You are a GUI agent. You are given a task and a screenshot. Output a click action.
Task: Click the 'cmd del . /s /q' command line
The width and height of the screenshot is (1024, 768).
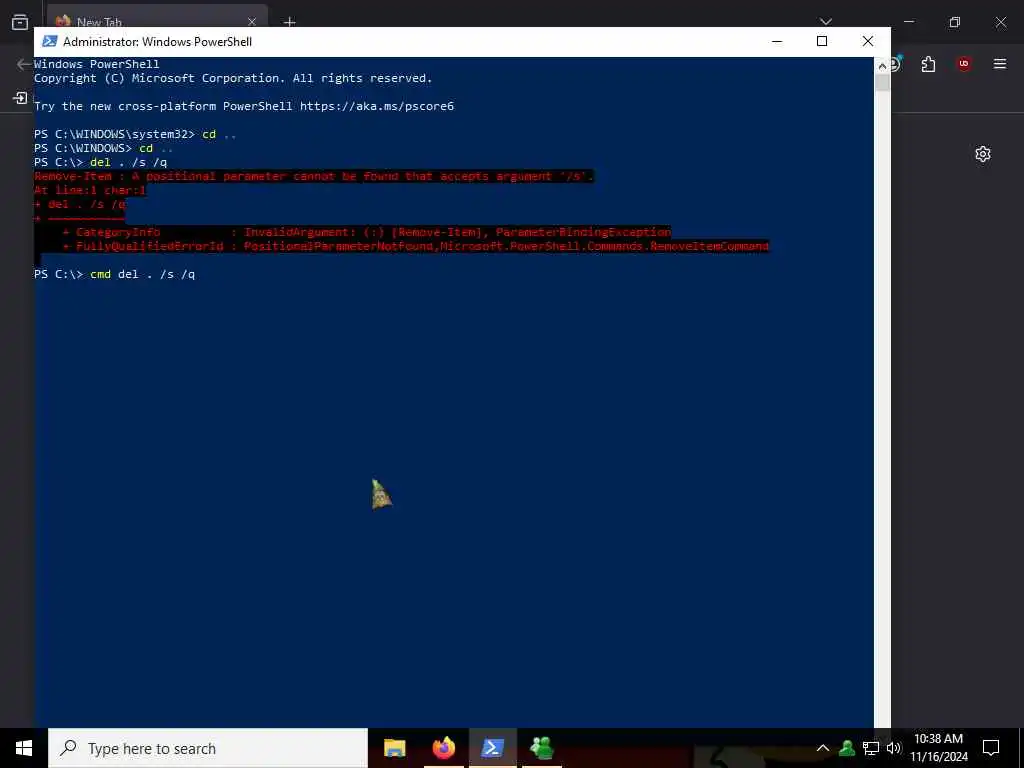point(114,274)
